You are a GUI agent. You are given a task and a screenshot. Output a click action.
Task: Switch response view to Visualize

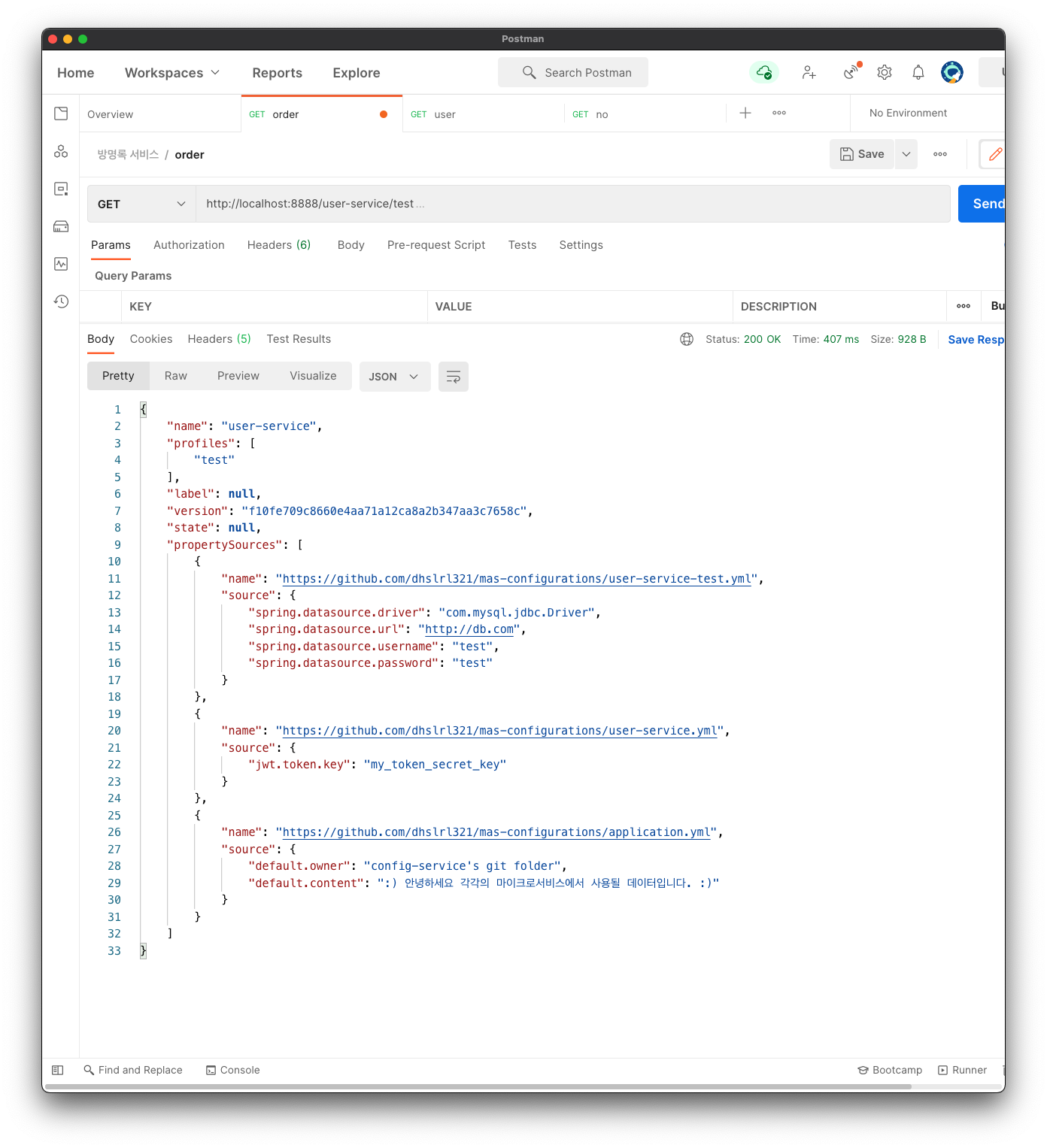pos(313,376)
